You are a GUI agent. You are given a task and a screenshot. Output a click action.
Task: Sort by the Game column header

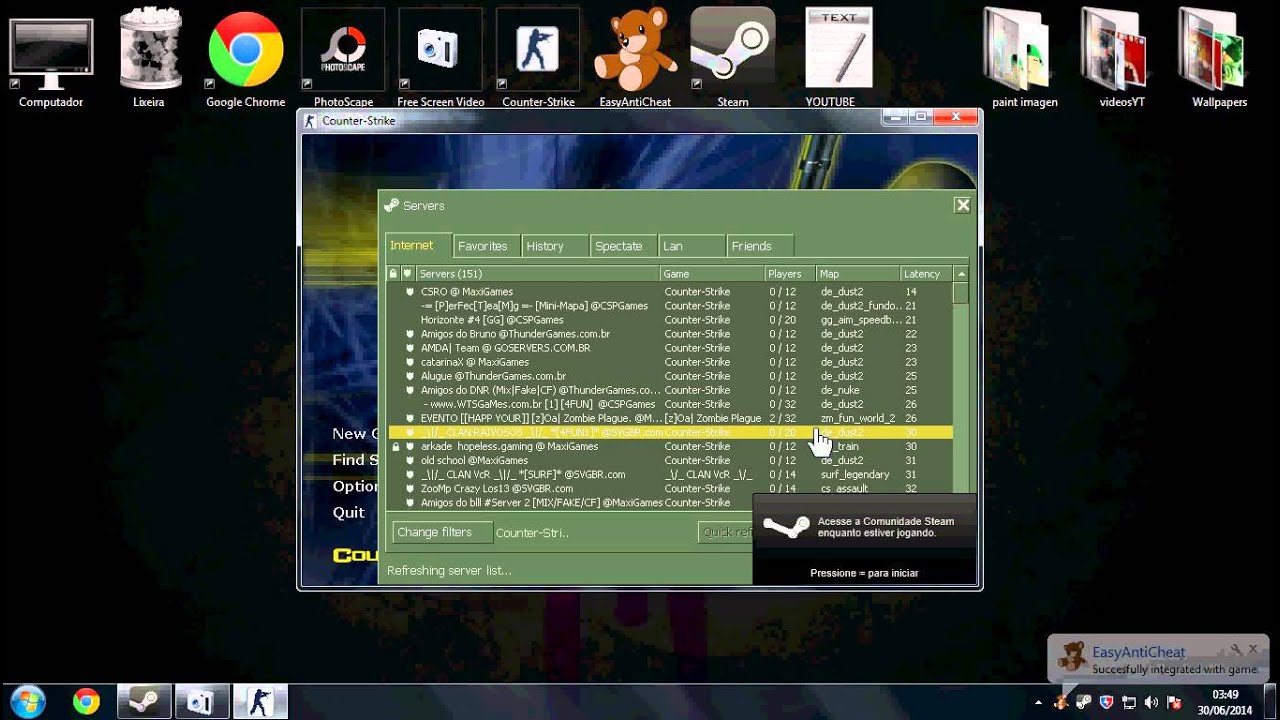pyautogui.click(x=712, y=273)
